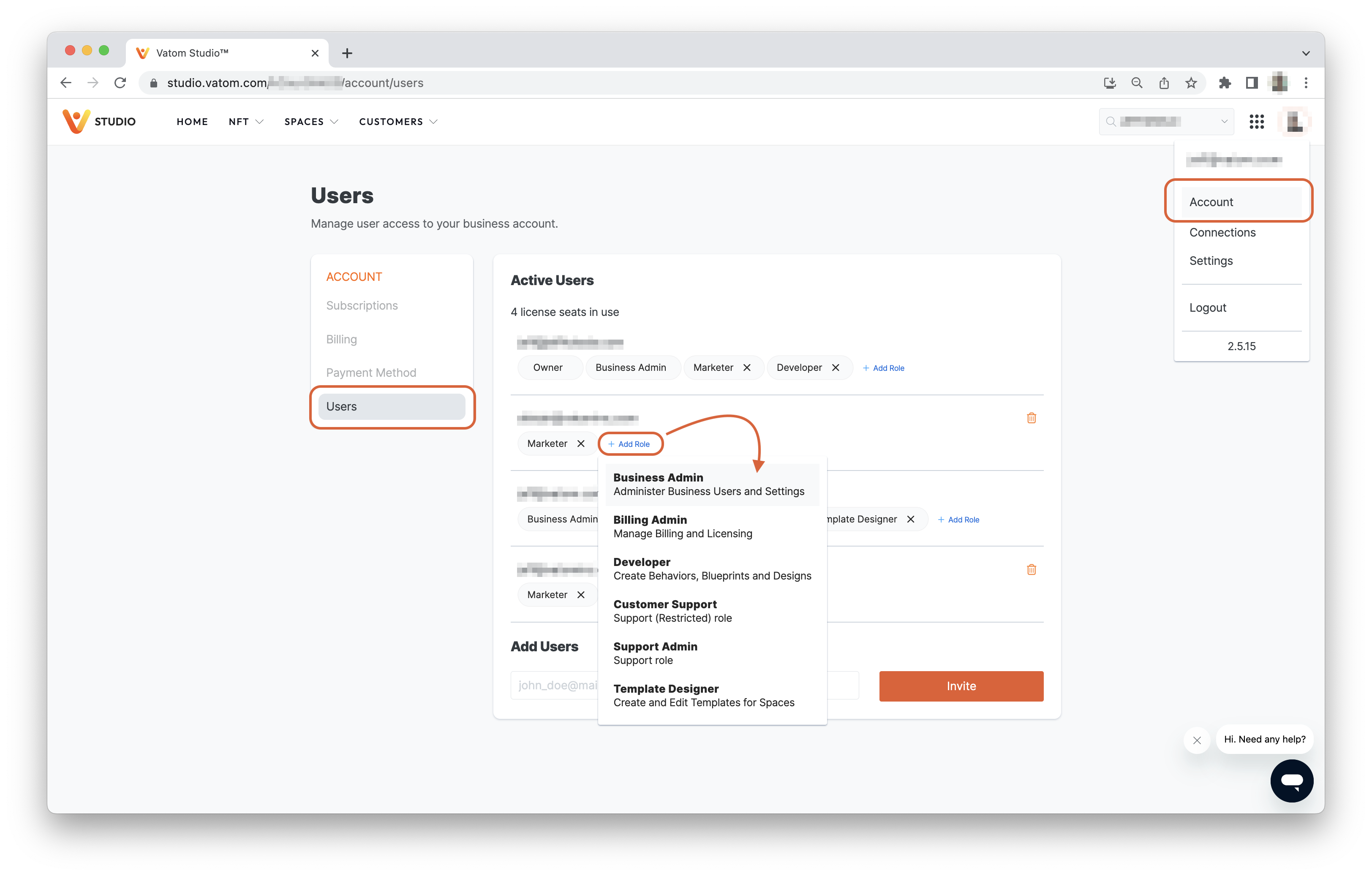Click the browser address bar URL

coord(295,83)
